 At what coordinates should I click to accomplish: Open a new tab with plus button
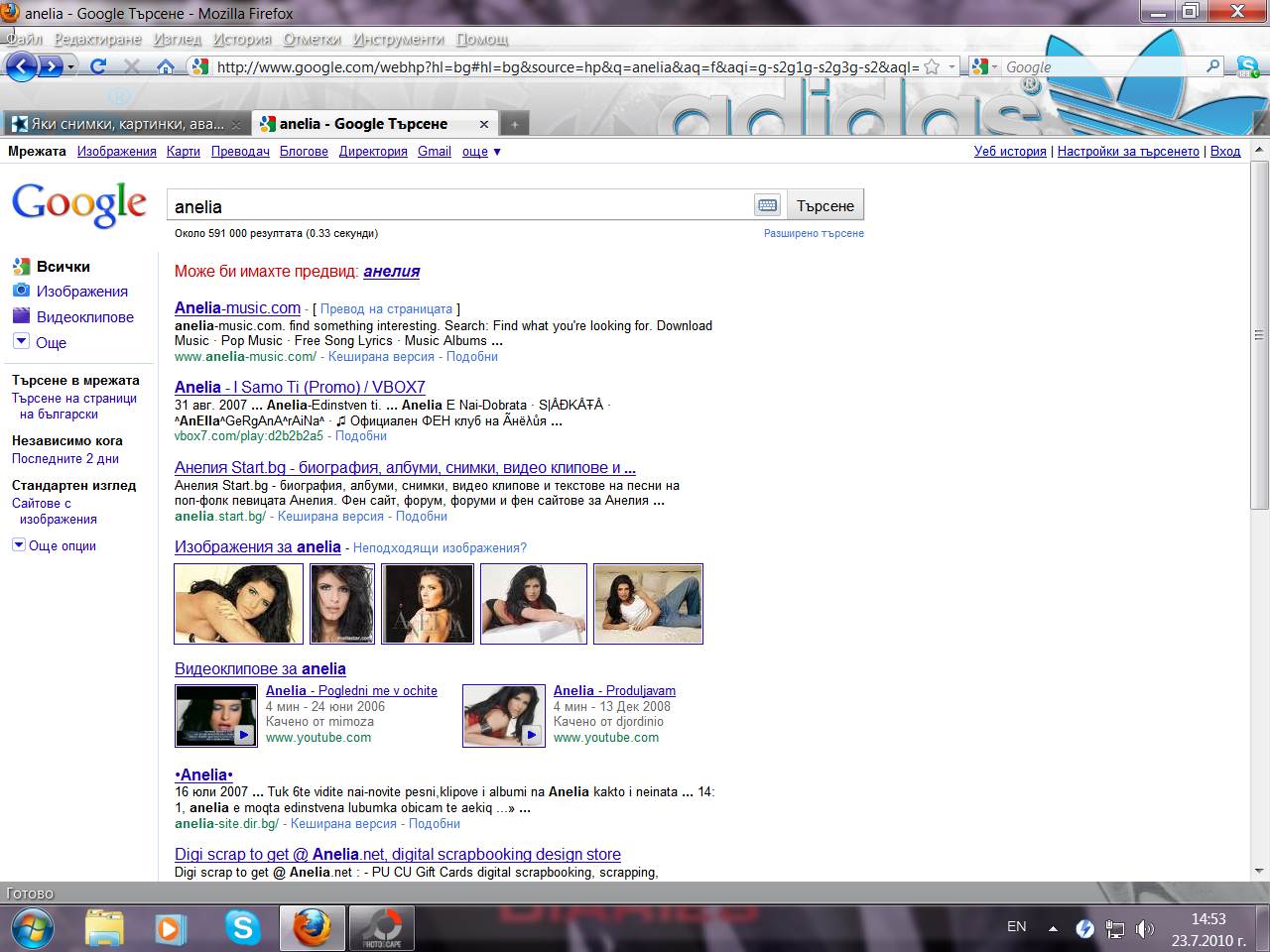[x=514, y=124]
